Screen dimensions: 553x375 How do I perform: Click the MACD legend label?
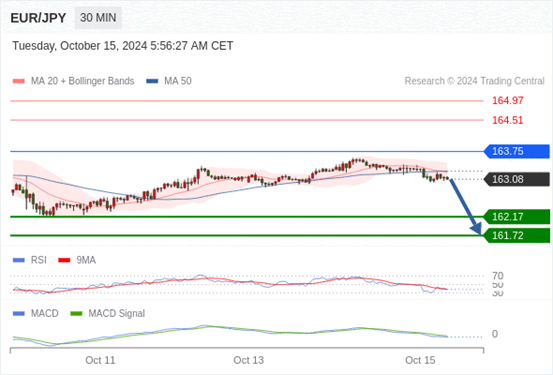click(45, 313)
